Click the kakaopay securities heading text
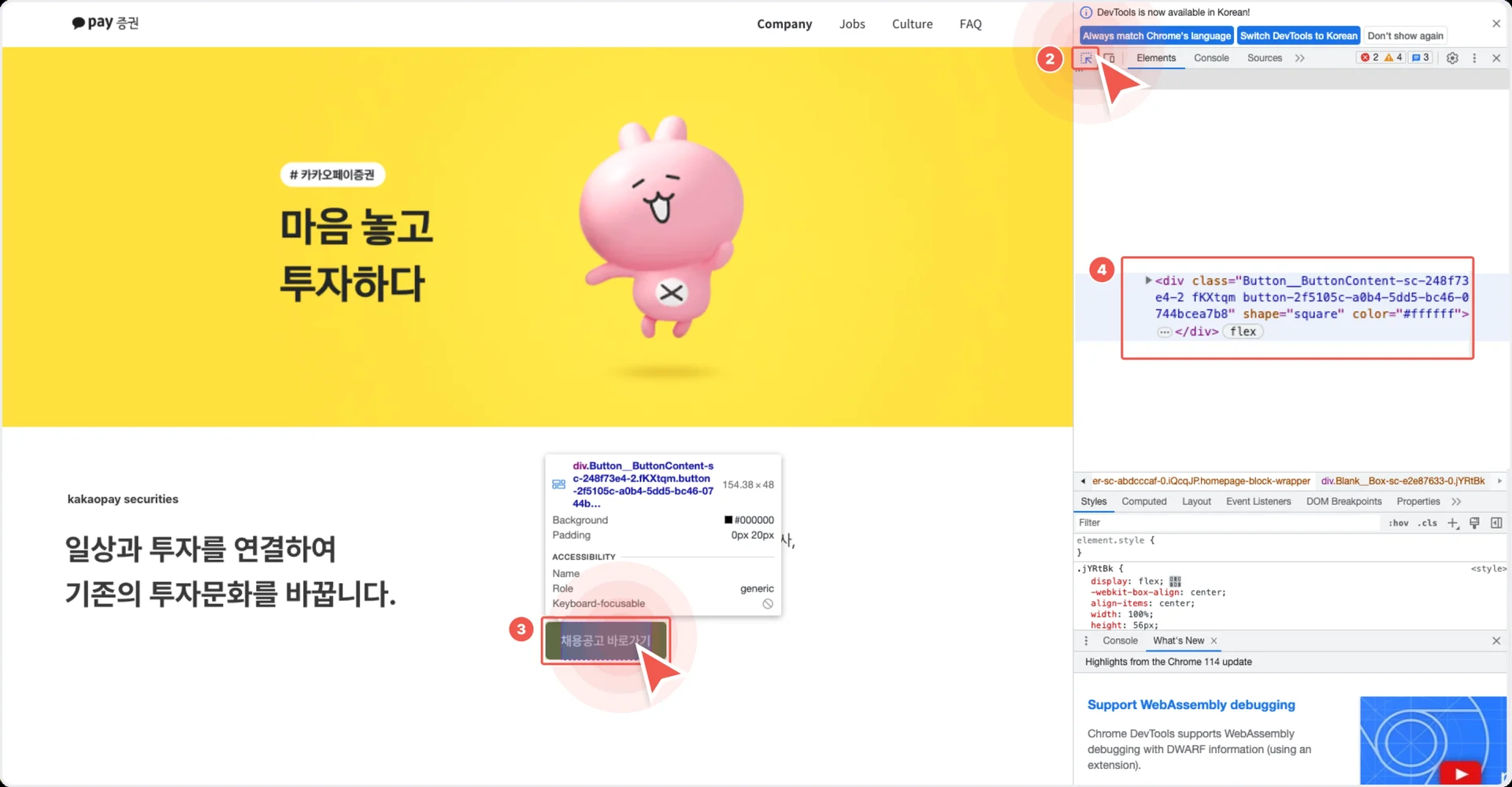 pyautogui.click(x=123, y=499)
